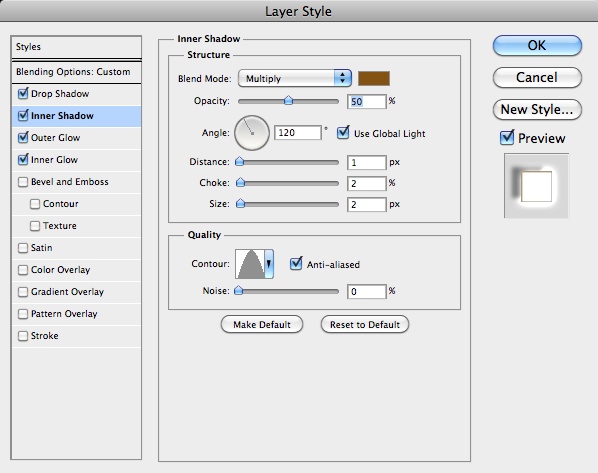598x473 pixels.
Task: Click the Angle value input field
Action: point(298,133)
